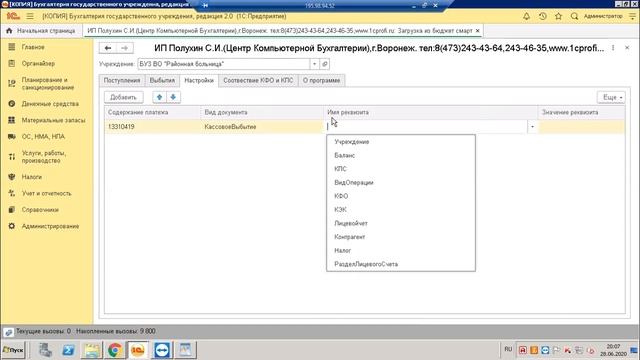Move row up with up-arrow icon
Screen dimensions: 640x360
160,97
